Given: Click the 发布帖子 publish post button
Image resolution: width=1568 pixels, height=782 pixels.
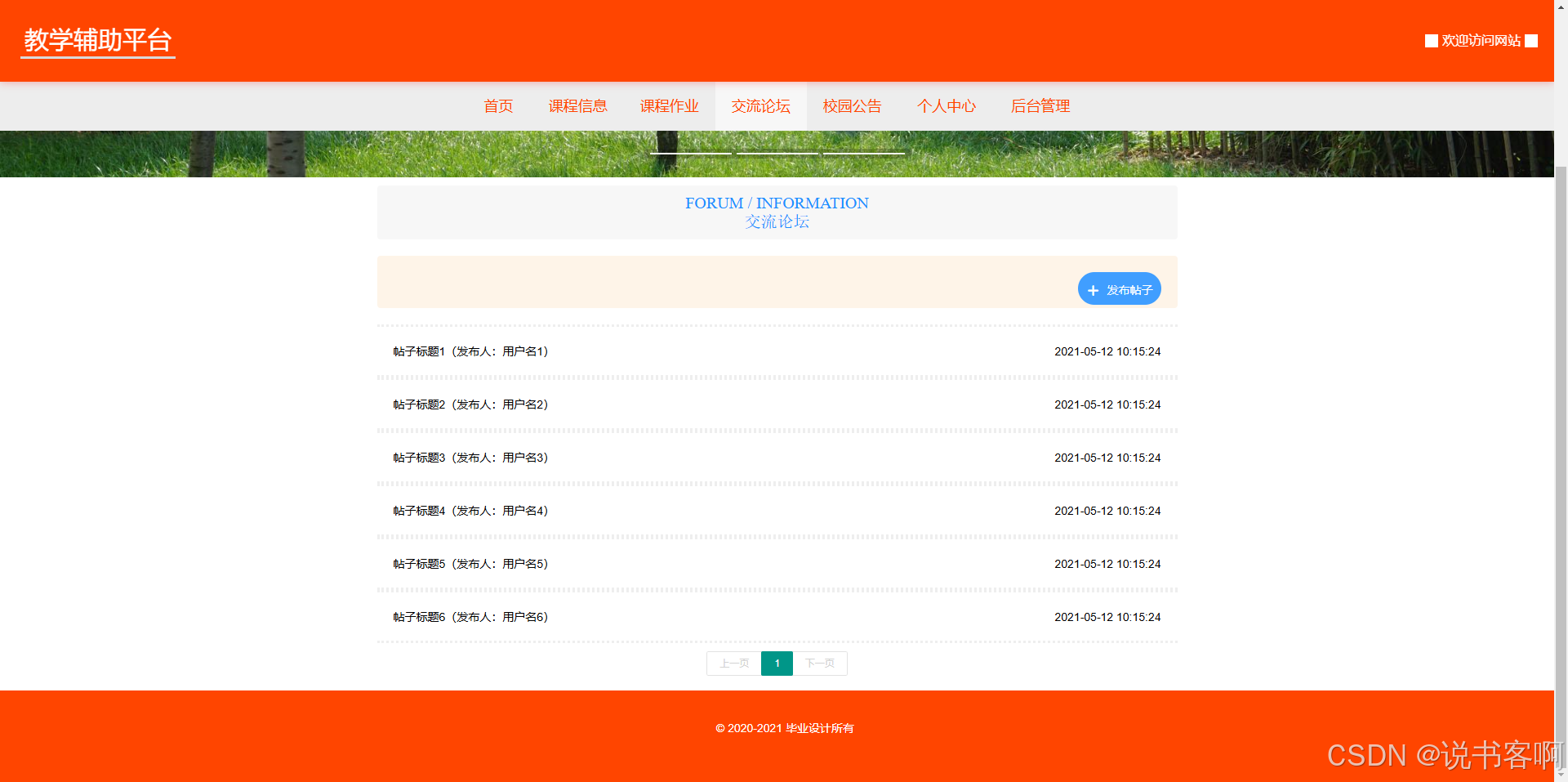Looking at the screenshot, I should tap(1119, 288).
